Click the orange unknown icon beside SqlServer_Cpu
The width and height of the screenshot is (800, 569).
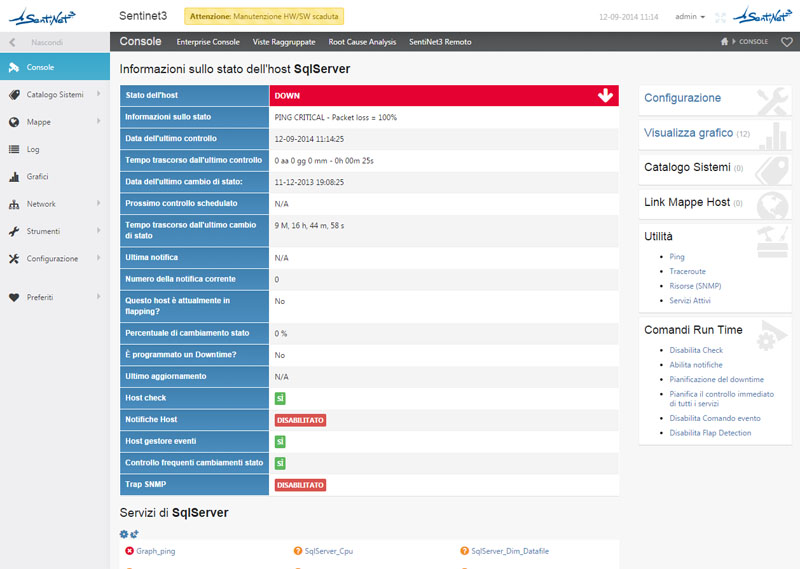point(298,551)
